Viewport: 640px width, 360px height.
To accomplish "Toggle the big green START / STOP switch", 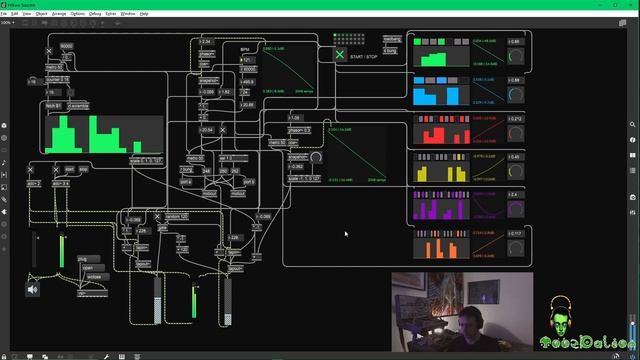I will pyautogui.click(x=339, y=54).
